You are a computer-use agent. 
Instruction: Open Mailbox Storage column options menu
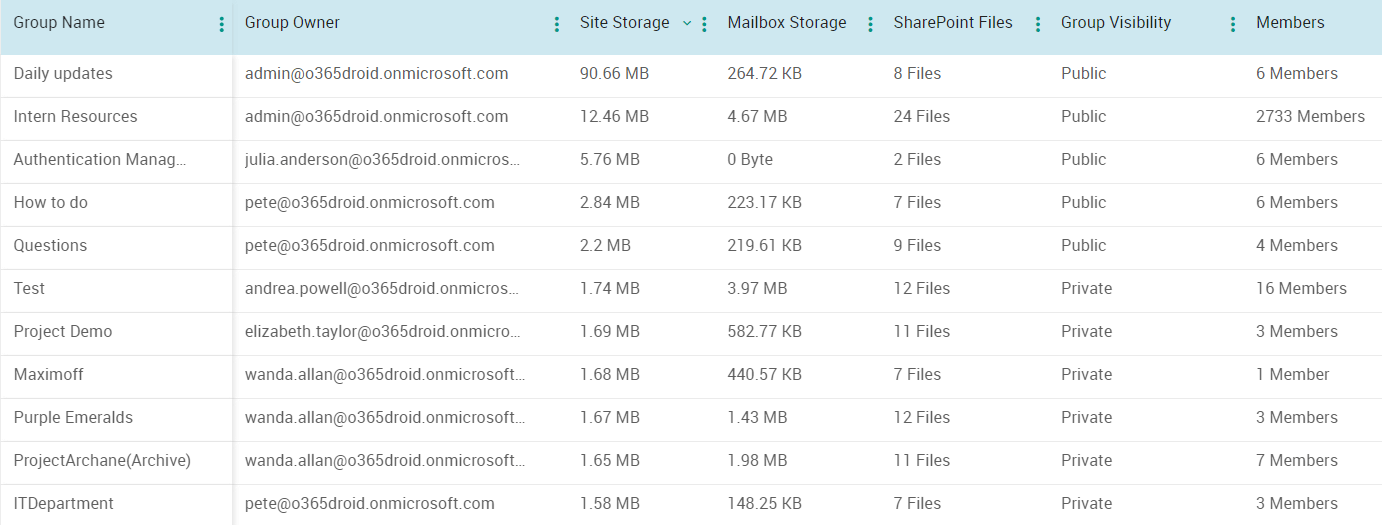(870, 25)
